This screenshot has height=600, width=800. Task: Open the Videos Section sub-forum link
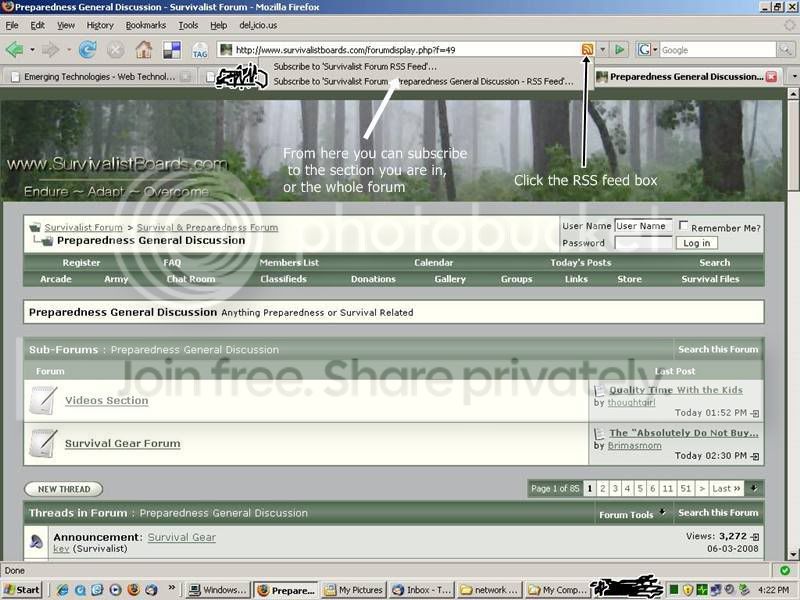pyautogui.click(x=107, y=401)
